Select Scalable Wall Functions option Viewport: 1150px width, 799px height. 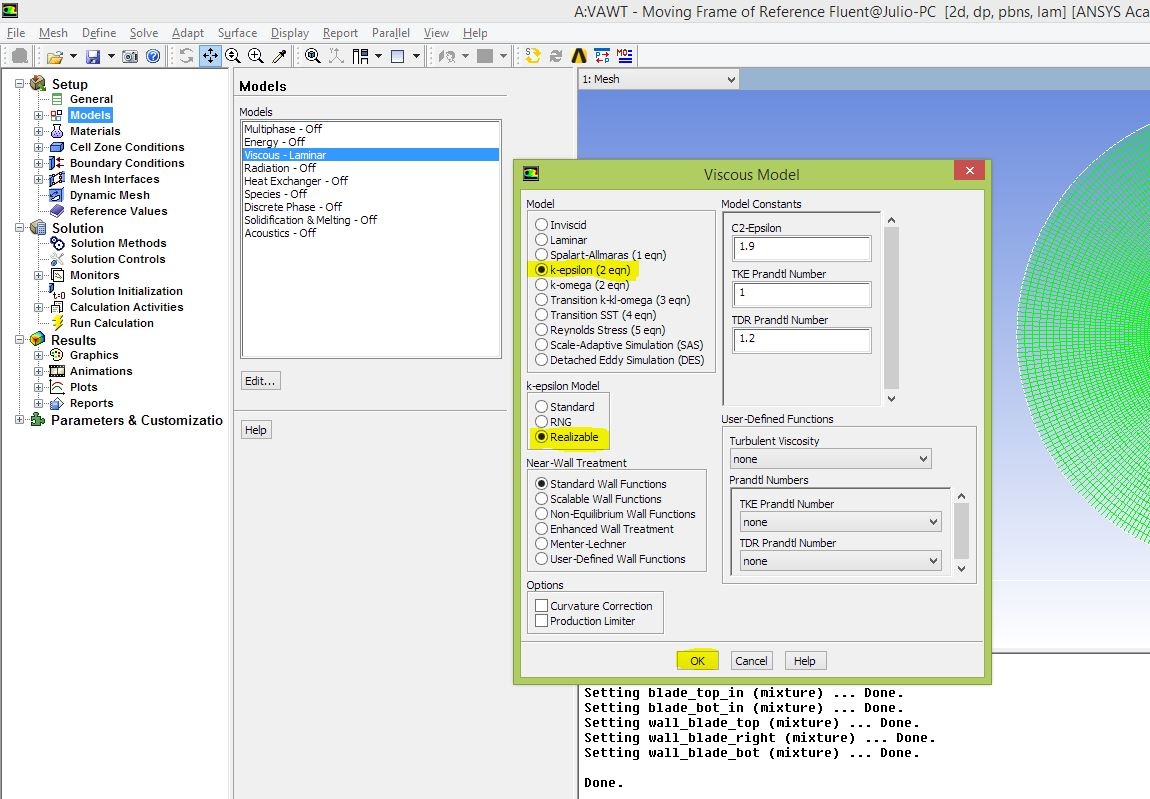click(x=541, y=499)
